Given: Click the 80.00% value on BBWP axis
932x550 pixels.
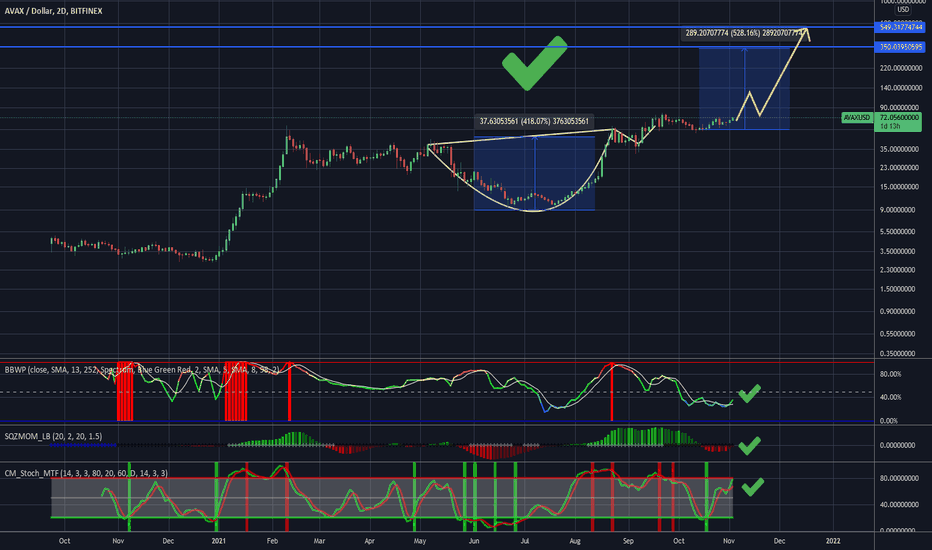Looking at the screenshot, I should point(890,375).
